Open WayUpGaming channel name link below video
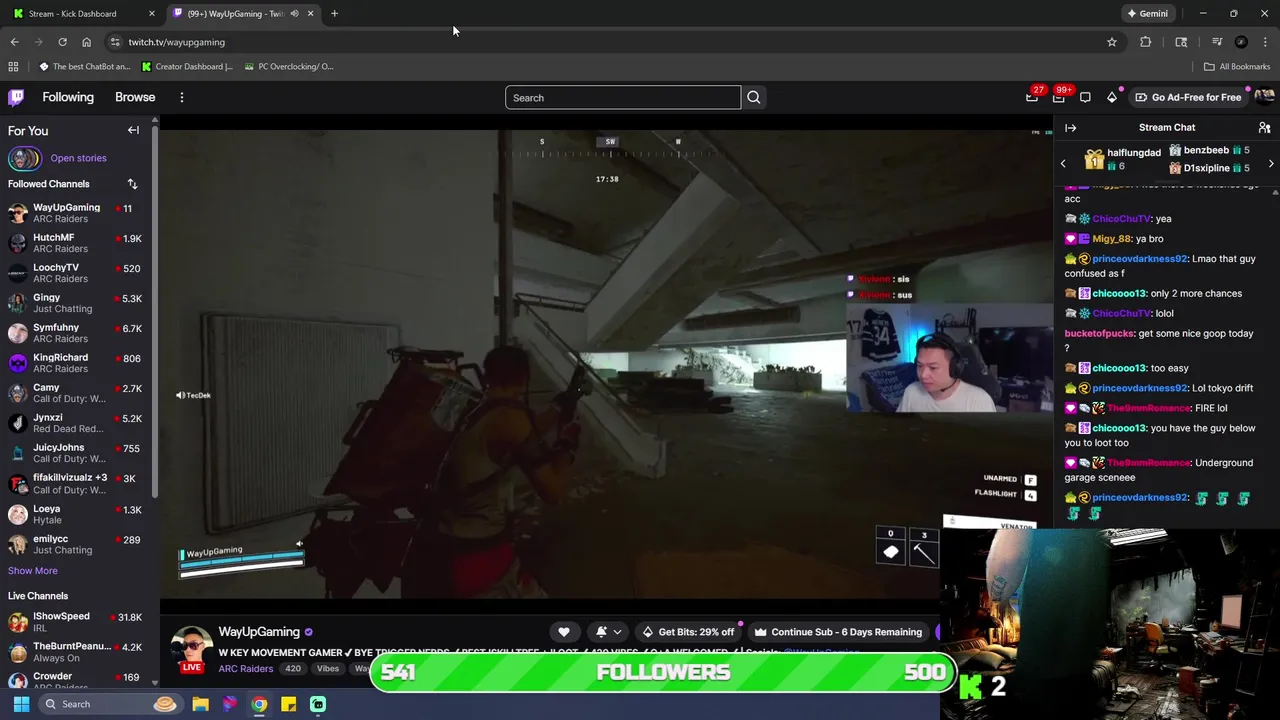This screenshot has height=720, width=1280. 259,632
